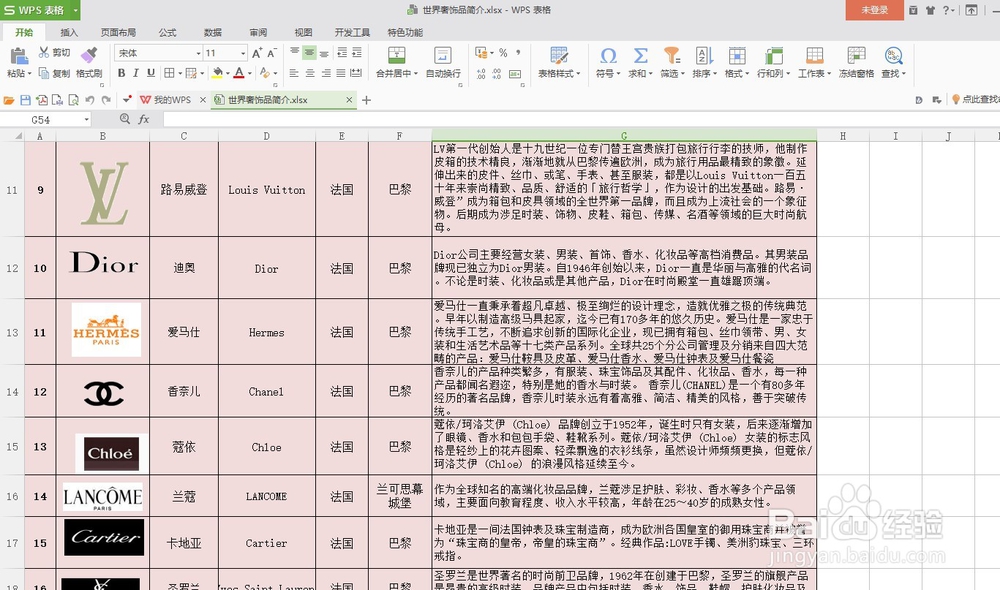Image resolution: width=1000 pixels, height=590 pixels.
Task: Click the Format (格式) cells icon
Action: pos(737,55)
